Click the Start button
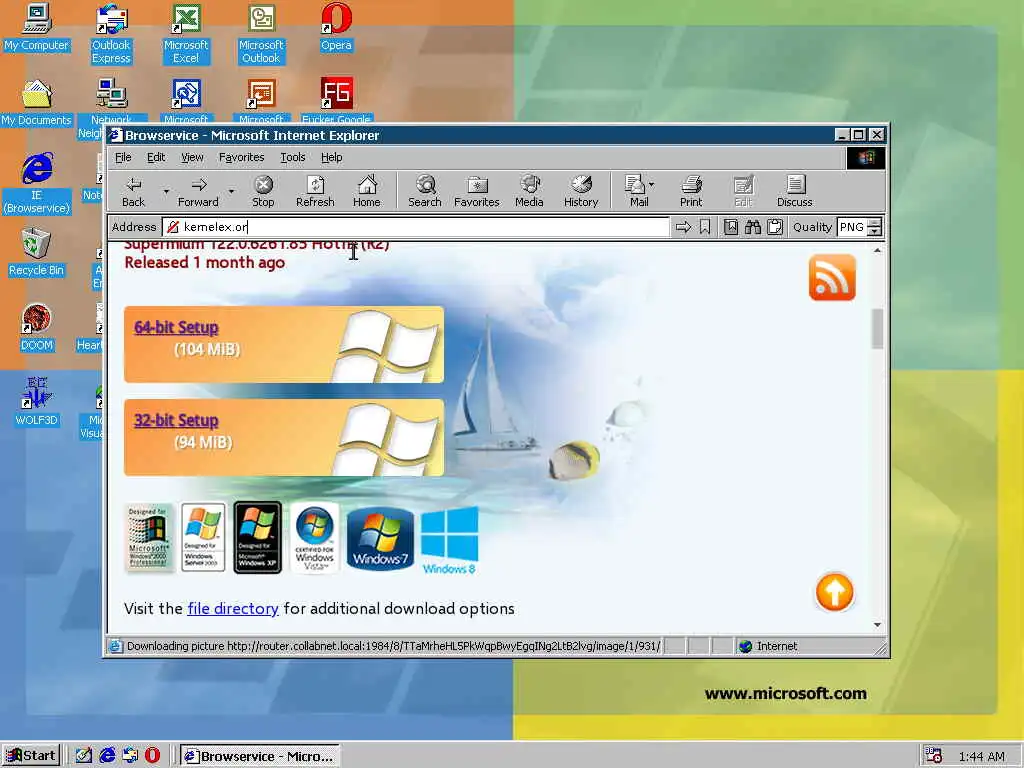The height and width of the screenshot is (768, 1024). (31, 756)
